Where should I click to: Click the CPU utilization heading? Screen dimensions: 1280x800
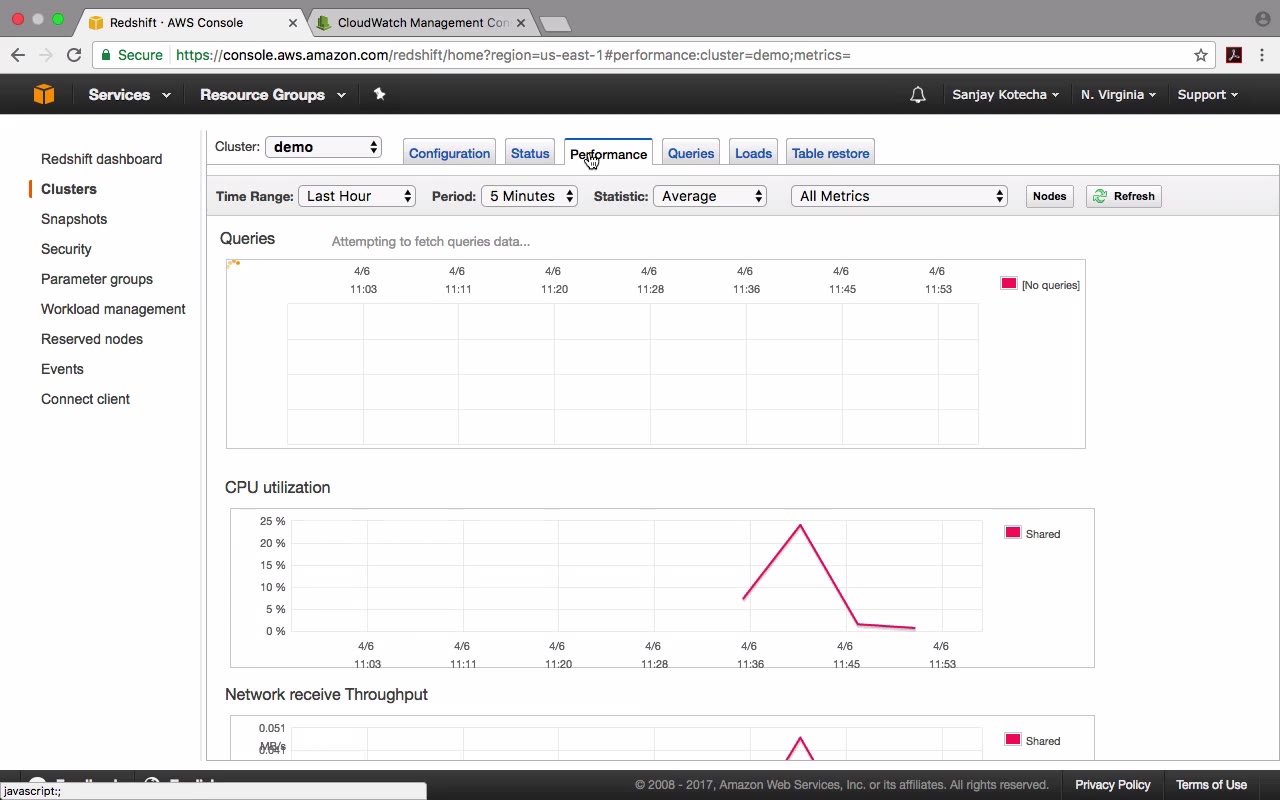coord(277,487)
